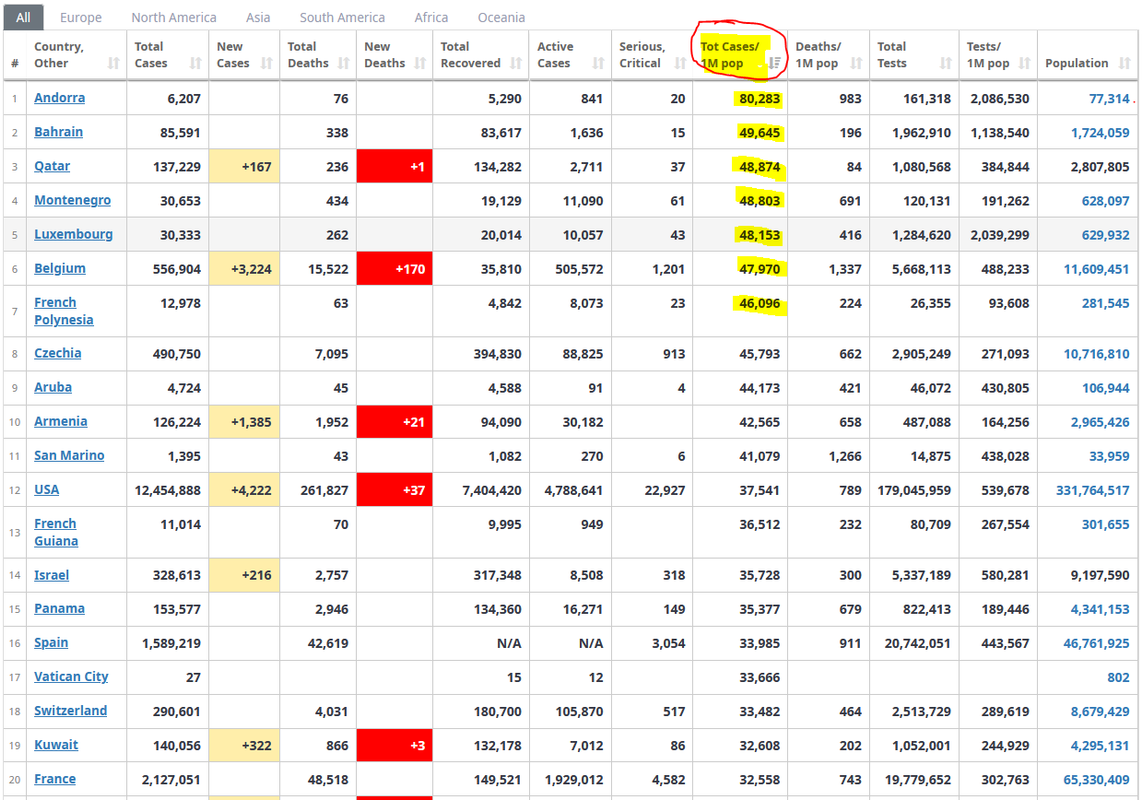
Task: Open the Vatican City link
Action: tap(71, 677)
